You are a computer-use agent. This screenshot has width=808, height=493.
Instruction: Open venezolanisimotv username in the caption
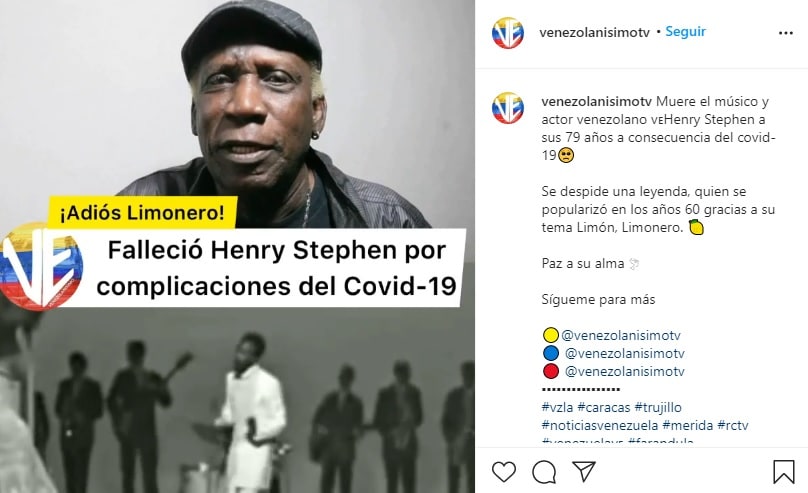point(597,101)
